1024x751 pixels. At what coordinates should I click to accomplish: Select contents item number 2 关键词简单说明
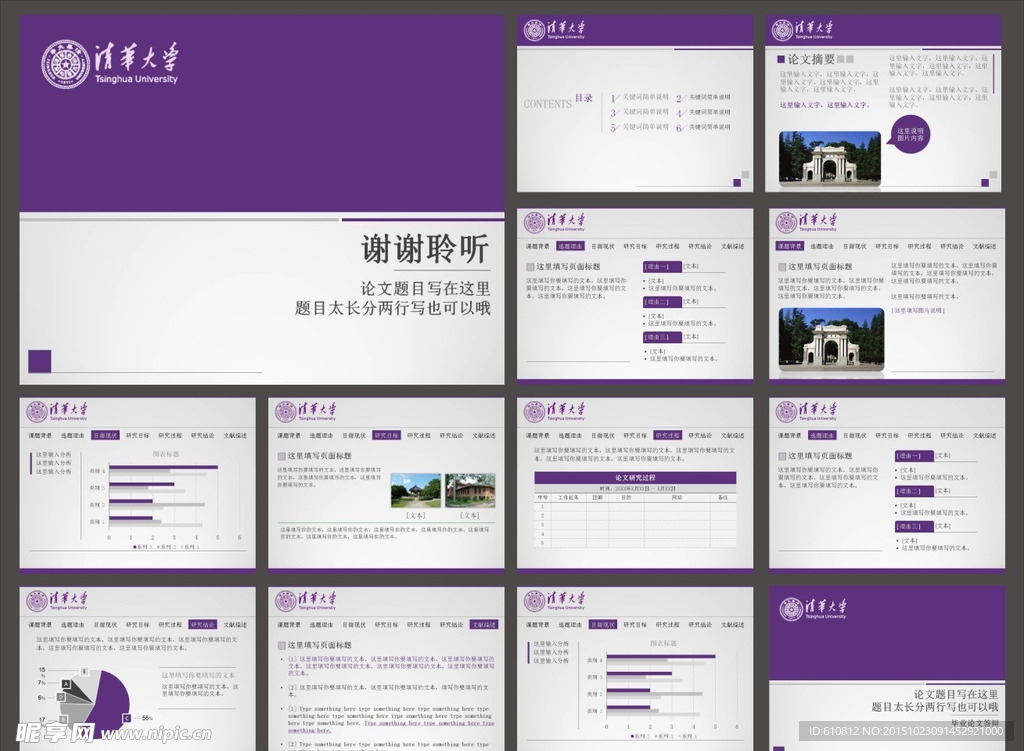703,97
